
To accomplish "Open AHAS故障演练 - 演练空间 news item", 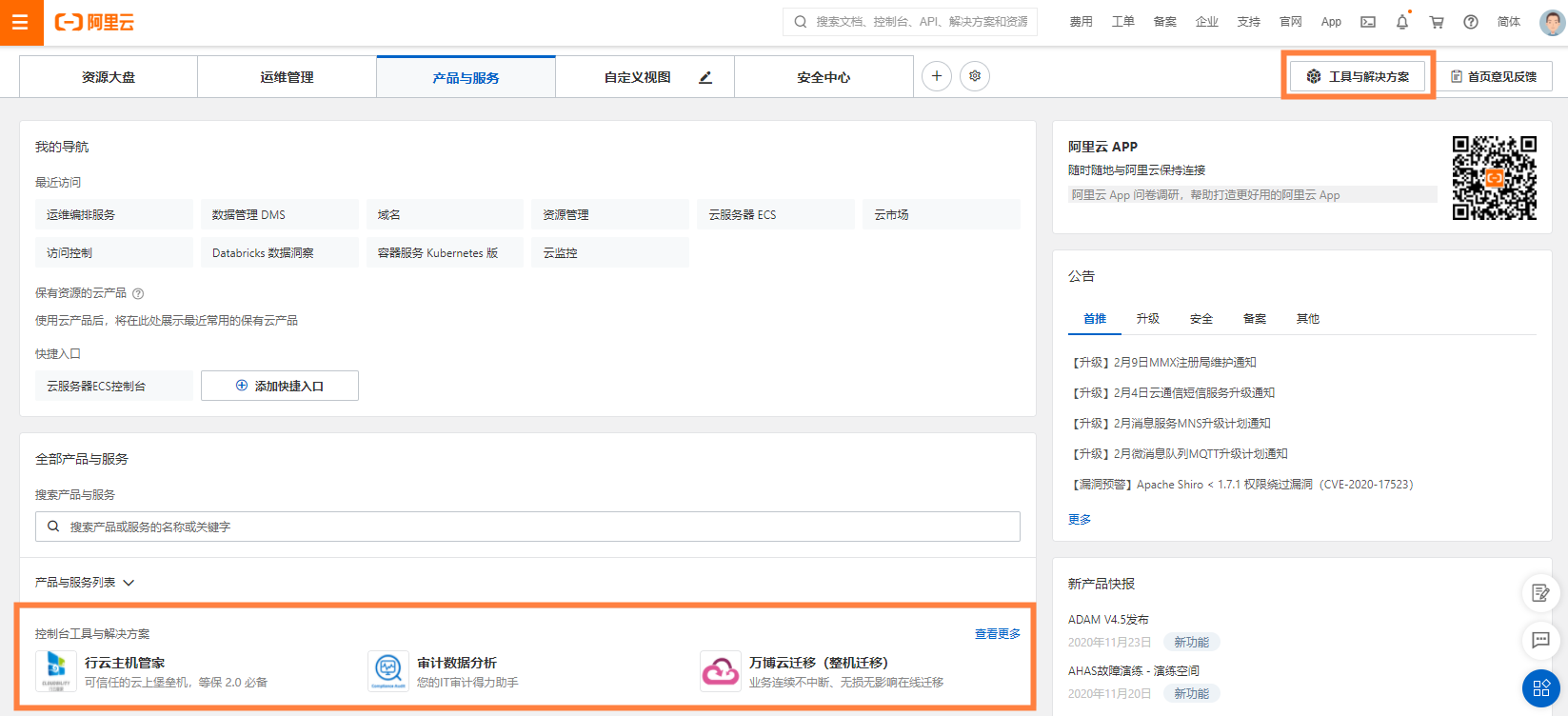I will (1134, 671).
